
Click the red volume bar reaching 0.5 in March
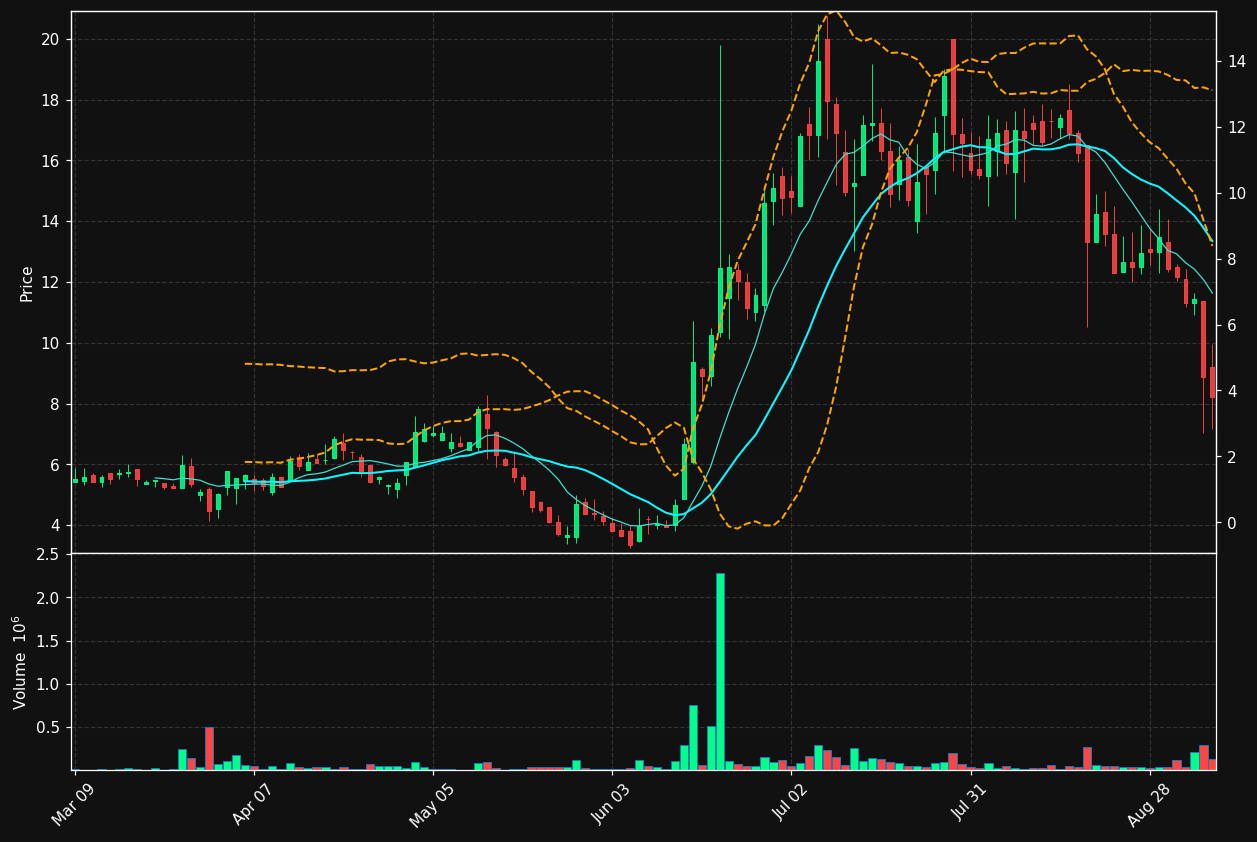[x=209, y=748]
